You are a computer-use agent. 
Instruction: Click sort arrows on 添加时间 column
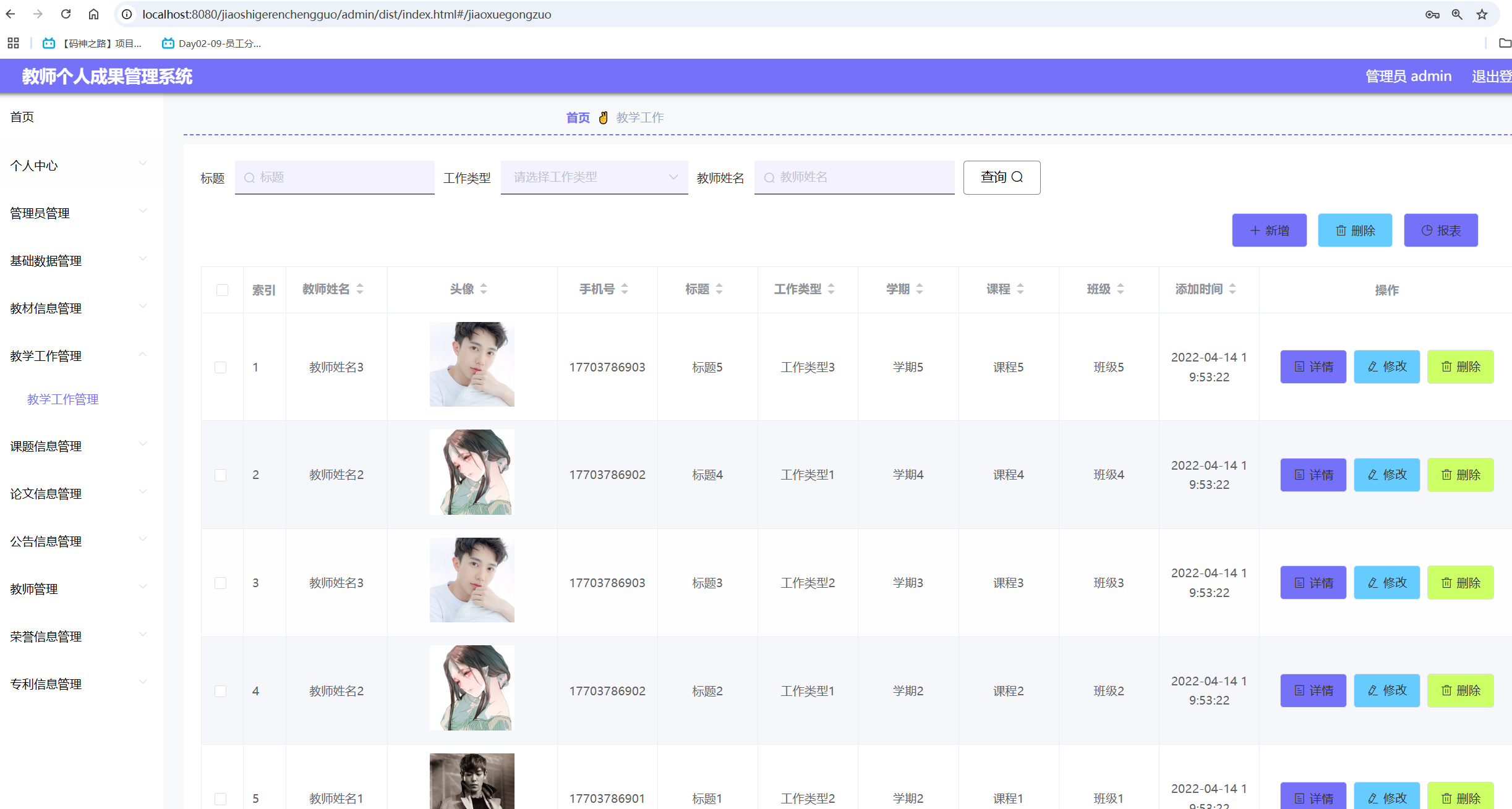pyautogui.click(x=1232, y=289)
